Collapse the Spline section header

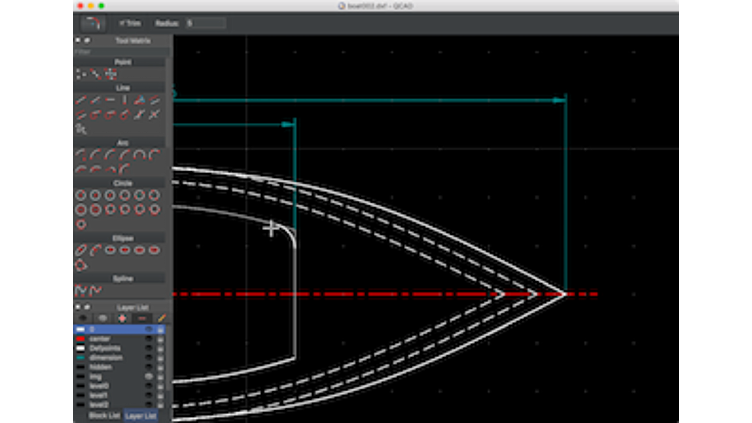pyautogui.click(x=122, y=279)
